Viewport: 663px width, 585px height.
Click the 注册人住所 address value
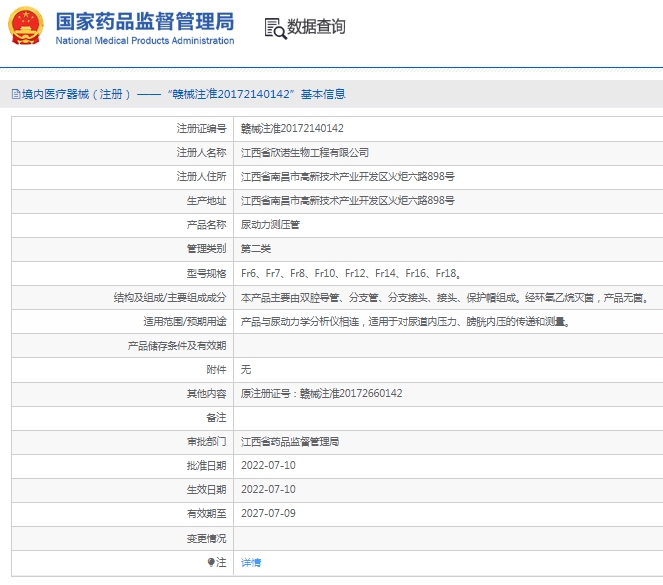348,177
